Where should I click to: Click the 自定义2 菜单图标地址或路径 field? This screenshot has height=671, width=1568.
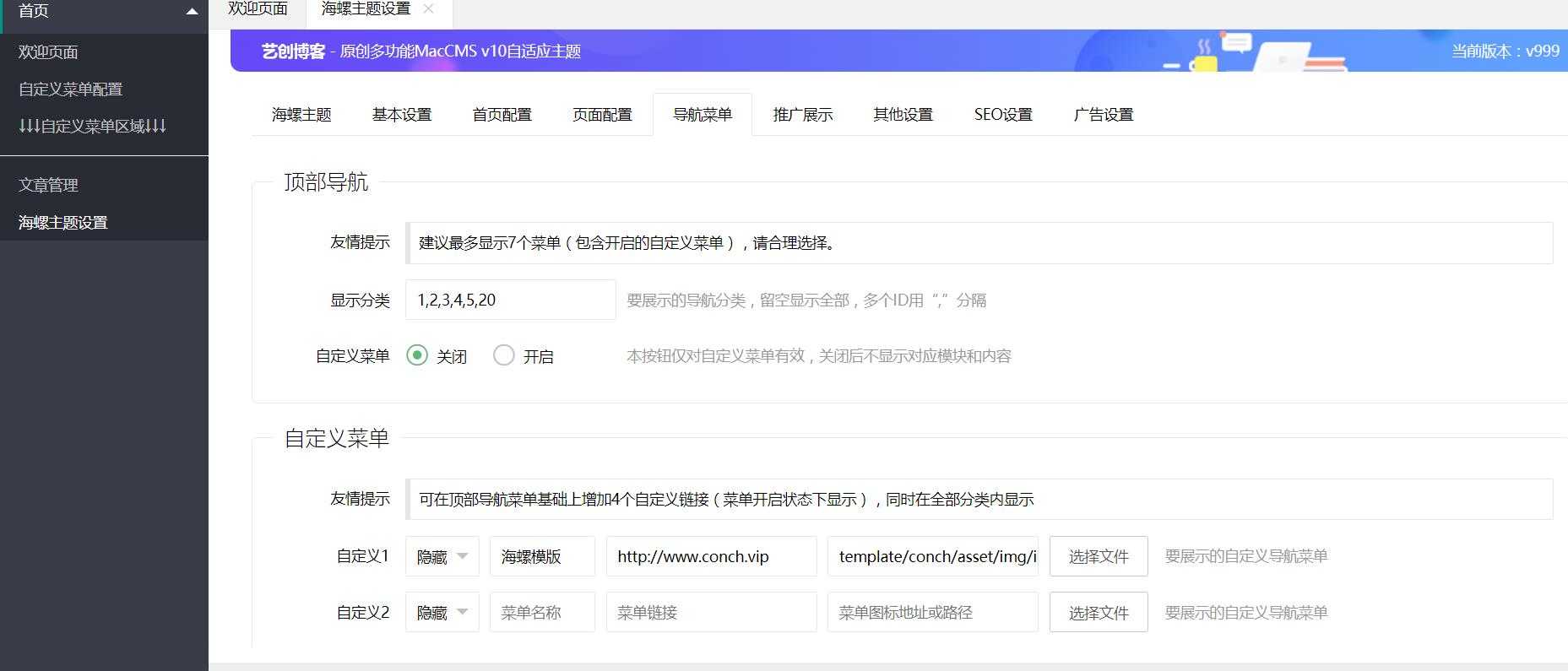click(x=933, y=612)
